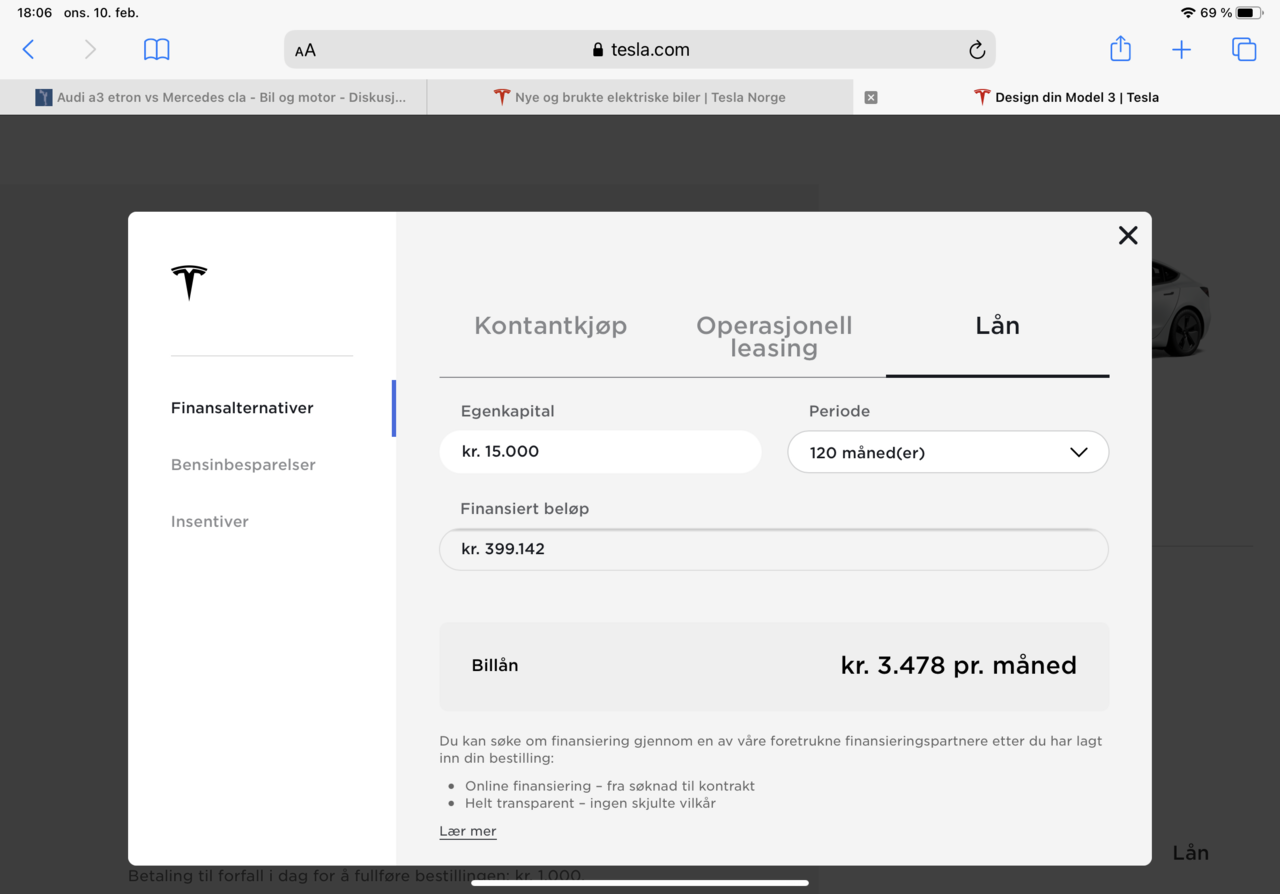The image size is (1280, 894).
Task: Click the Finansiert beløp label
Action: coord(525,509)
